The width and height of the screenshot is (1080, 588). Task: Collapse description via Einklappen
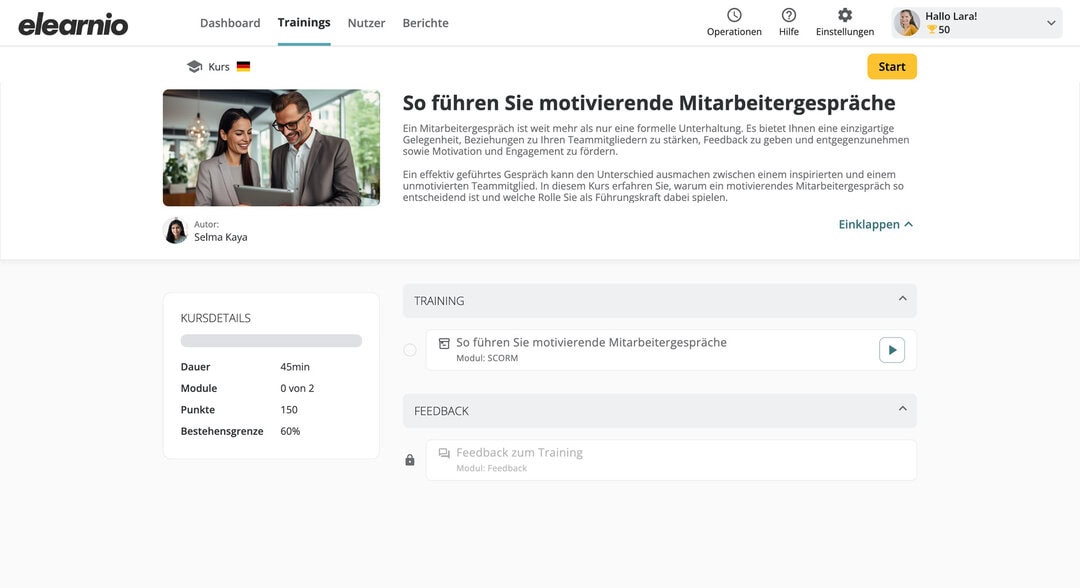point(875,225)
